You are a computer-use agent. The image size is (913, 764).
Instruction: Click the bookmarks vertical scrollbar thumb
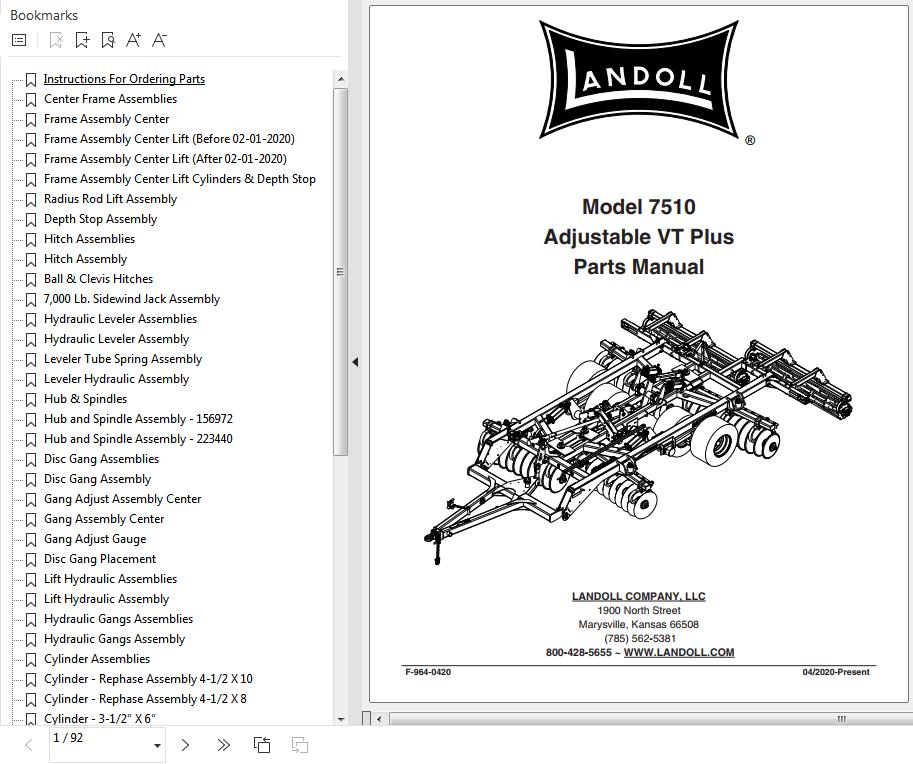[341, 272]
